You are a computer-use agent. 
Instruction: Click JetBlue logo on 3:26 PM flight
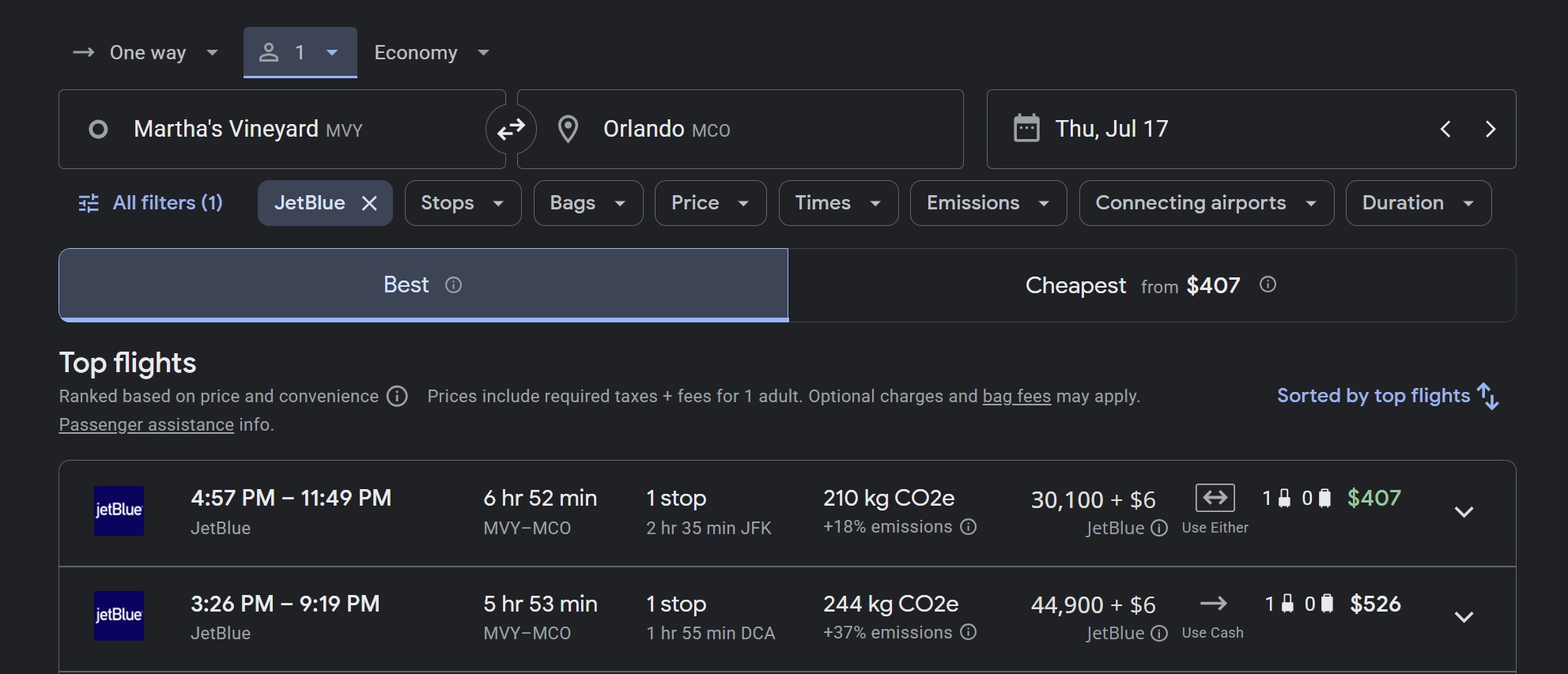119,616
